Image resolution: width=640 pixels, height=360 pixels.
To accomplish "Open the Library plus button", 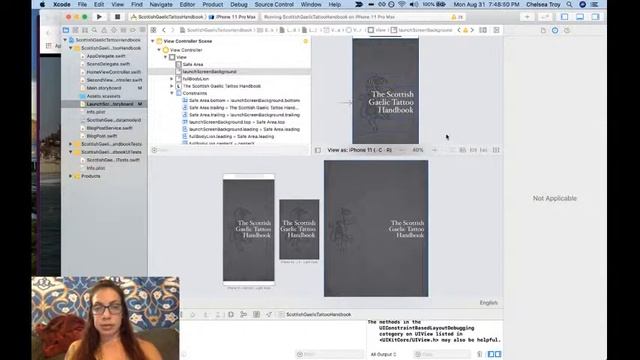I will click(x=527, y=17).
